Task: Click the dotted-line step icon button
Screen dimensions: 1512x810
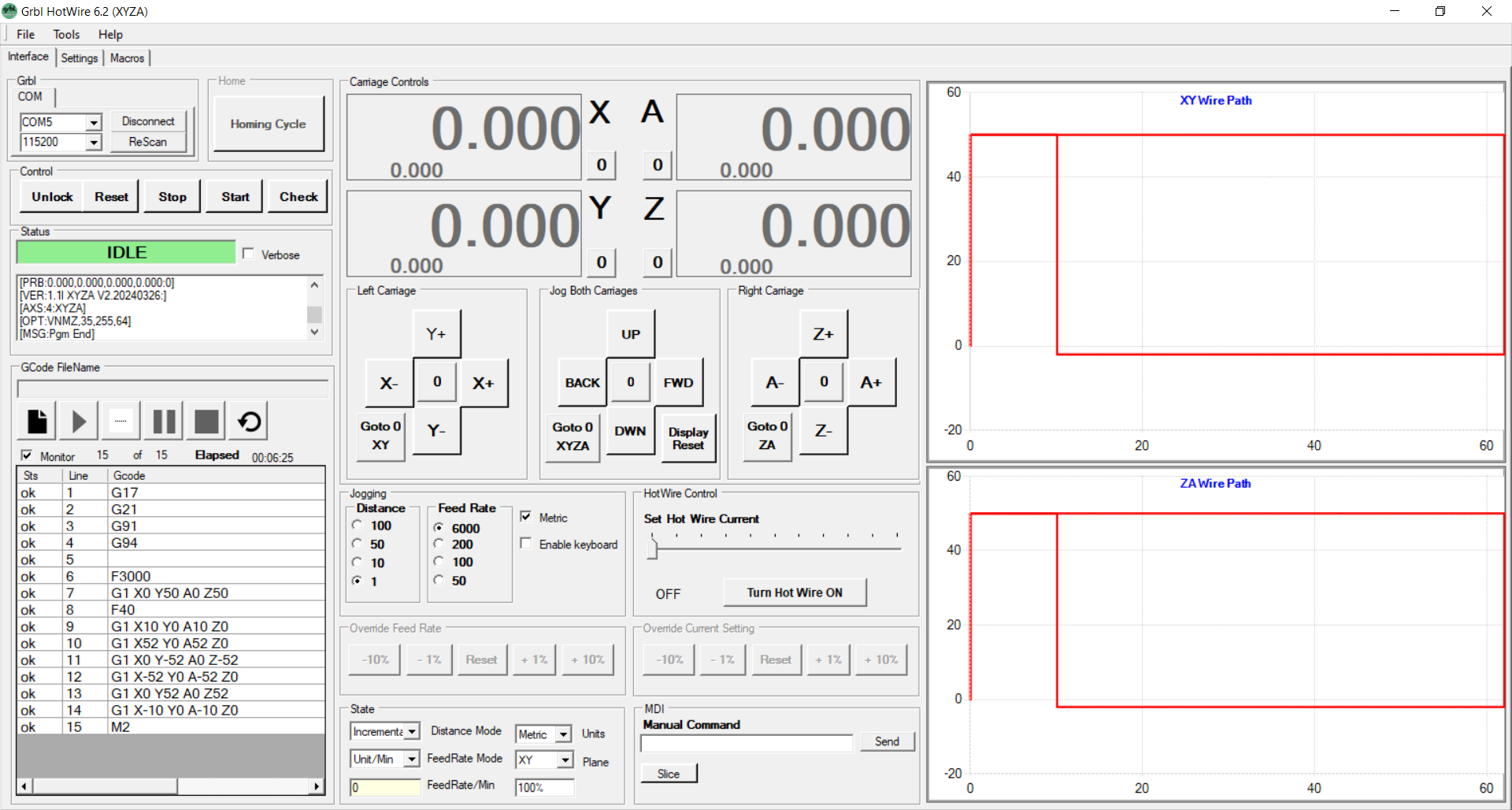Action: point(120,422)
